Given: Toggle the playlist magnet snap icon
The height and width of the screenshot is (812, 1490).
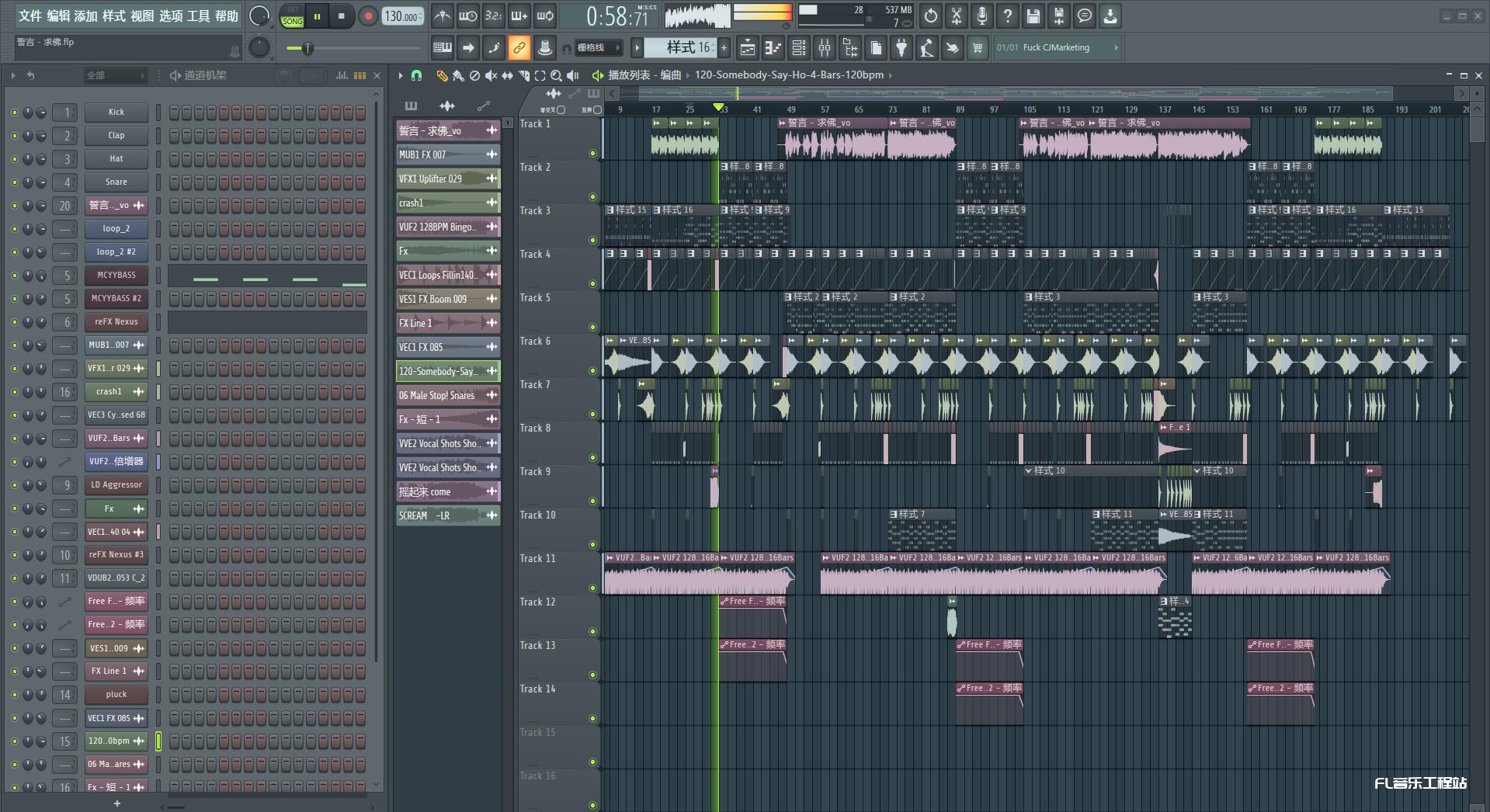Looking at the screenshot, I should tap(416, 75).
